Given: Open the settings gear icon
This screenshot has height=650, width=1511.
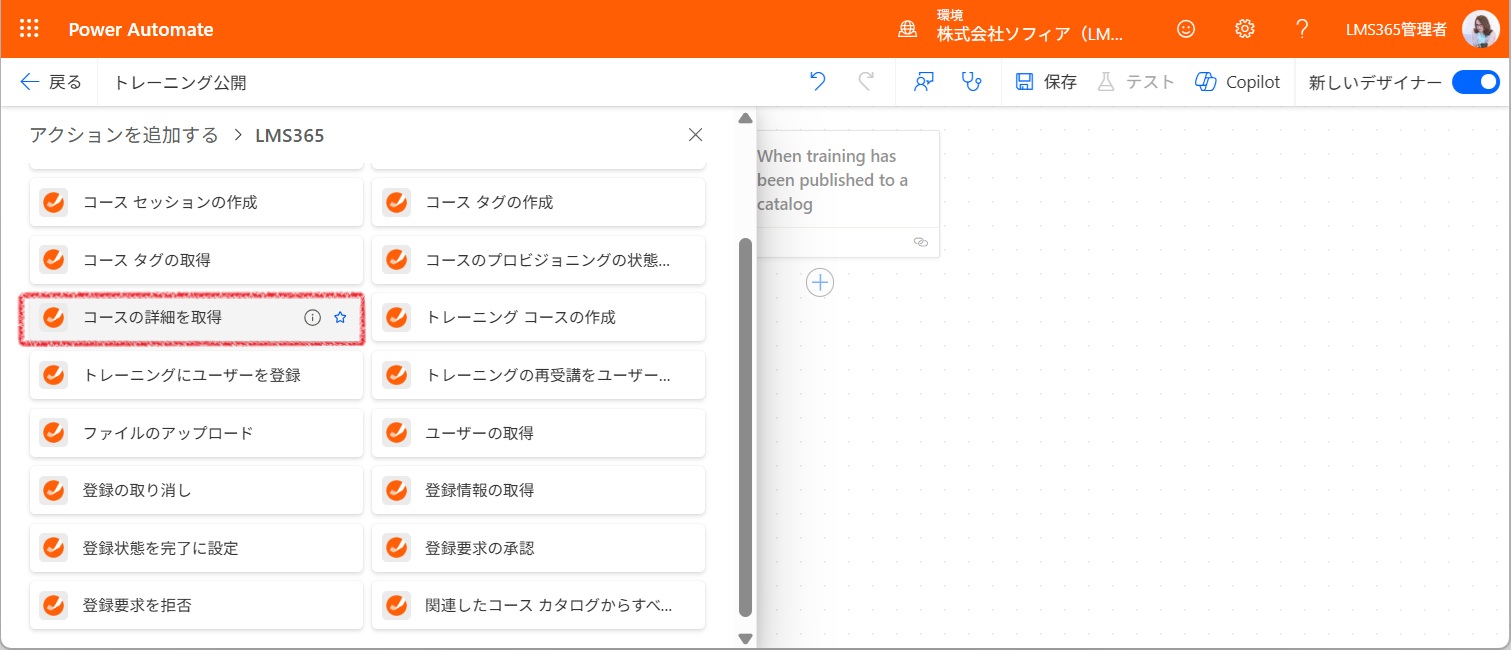Looking at the screenshot, I should pyautogui.click(x=1245, y=29).
